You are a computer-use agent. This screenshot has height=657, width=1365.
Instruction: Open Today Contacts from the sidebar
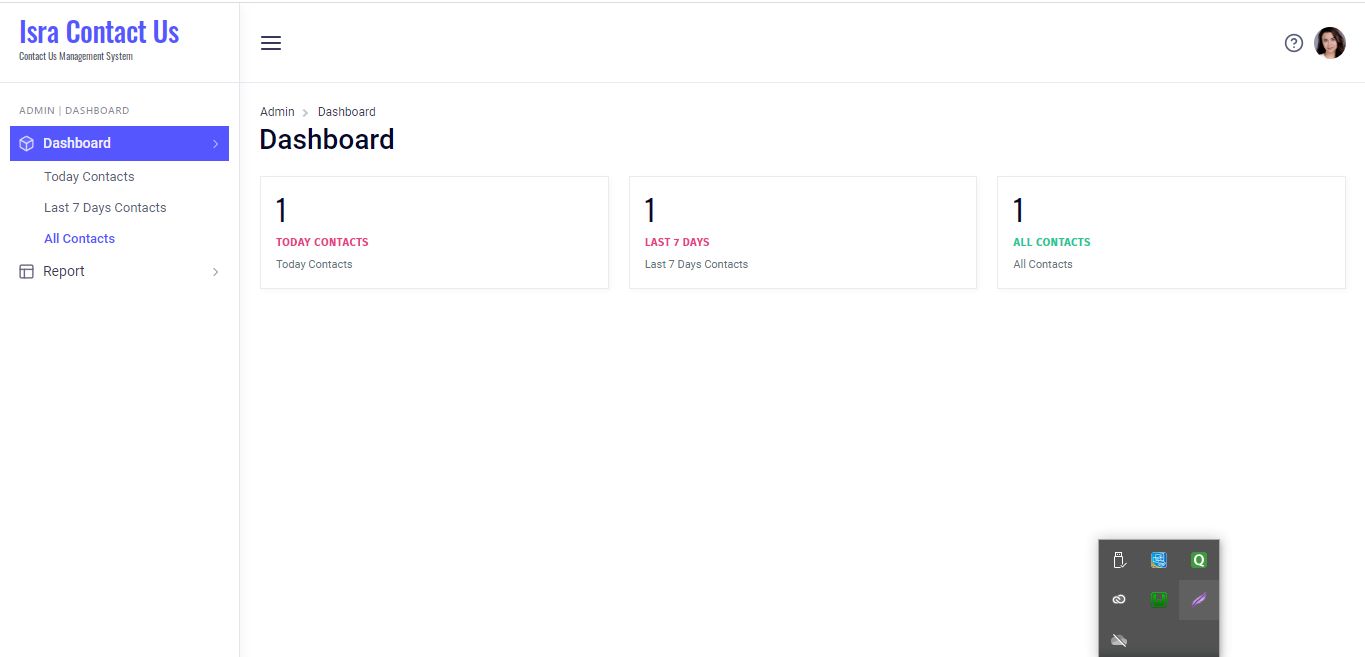point(89,177)
